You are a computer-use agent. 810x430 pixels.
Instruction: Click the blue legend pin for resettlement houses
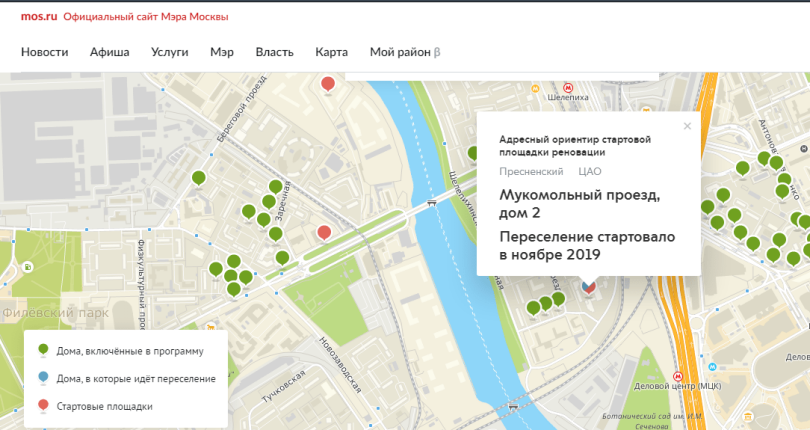pos(43,378)
